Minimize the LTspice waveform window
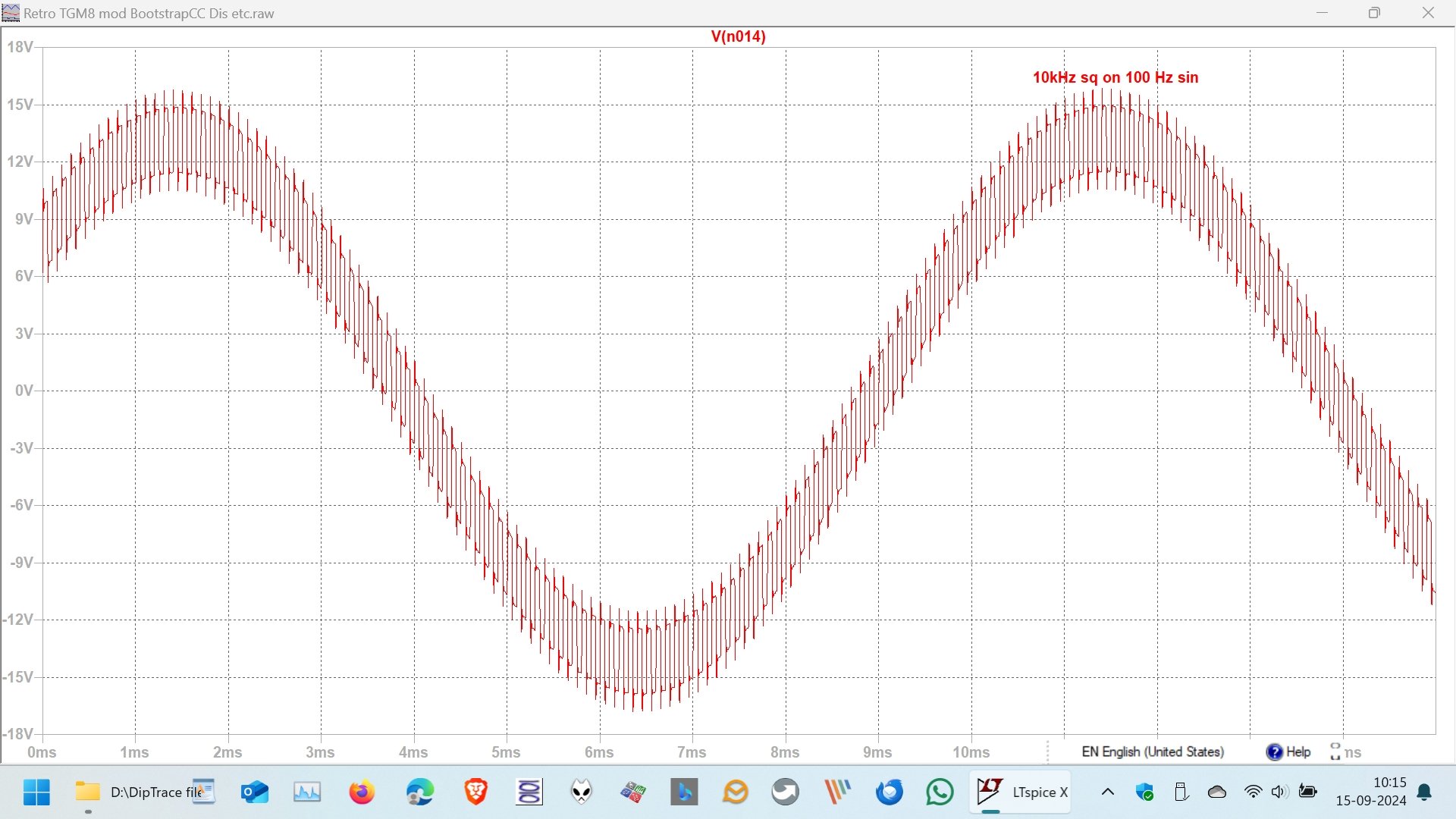The height and width of the screenshot is (819, 1456). click(x=1323, y=13)
